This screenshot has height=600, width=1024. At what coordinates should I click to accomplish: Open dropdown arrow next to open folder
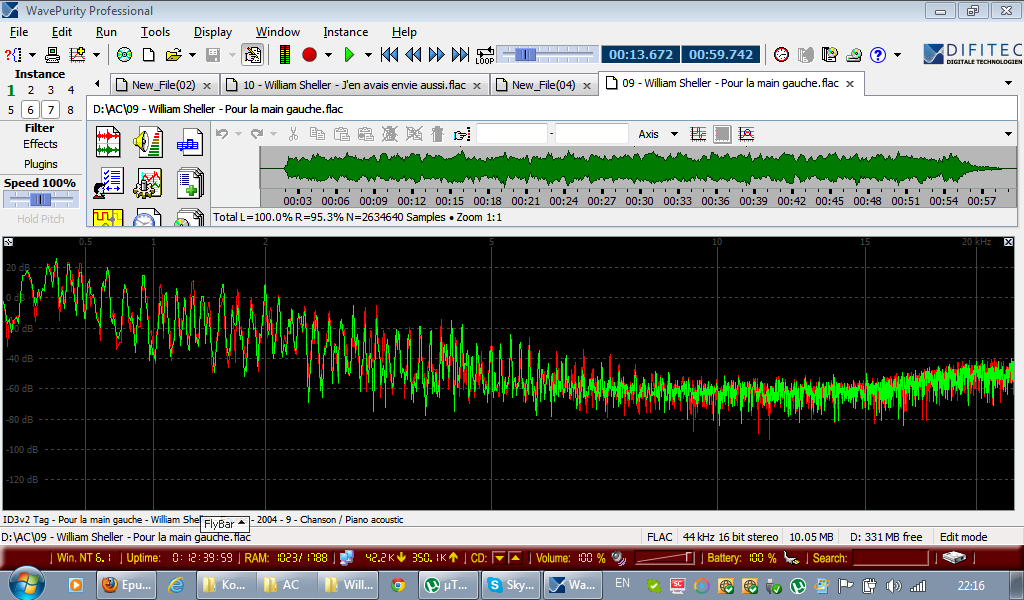tap(190, 55)
